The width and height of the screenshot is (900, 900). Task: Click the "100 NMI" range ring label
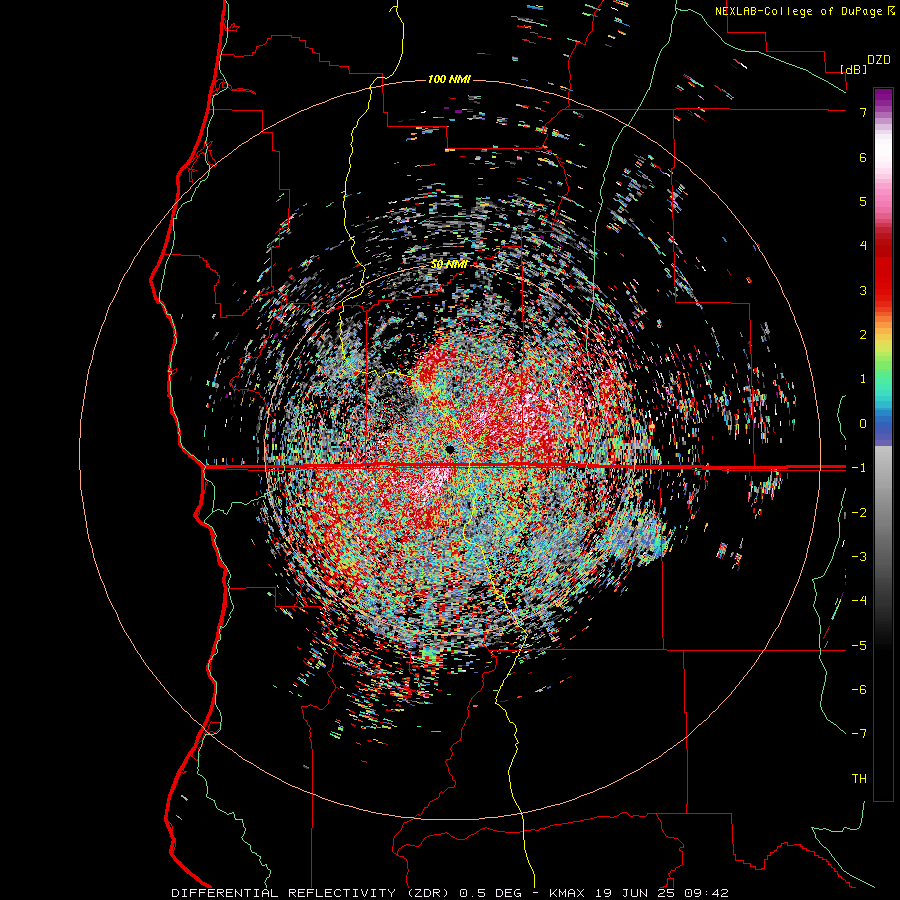click(449, 79)
